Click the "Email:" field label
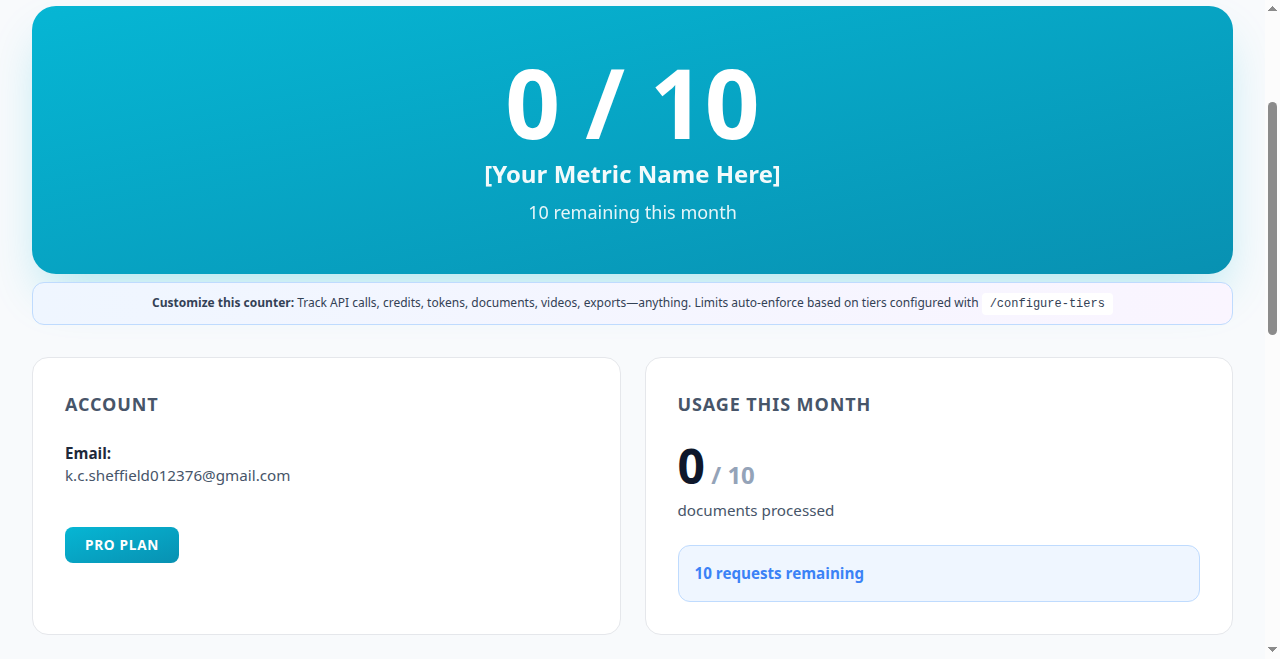This screenshot has width=1280, height=659. (88, 453)
